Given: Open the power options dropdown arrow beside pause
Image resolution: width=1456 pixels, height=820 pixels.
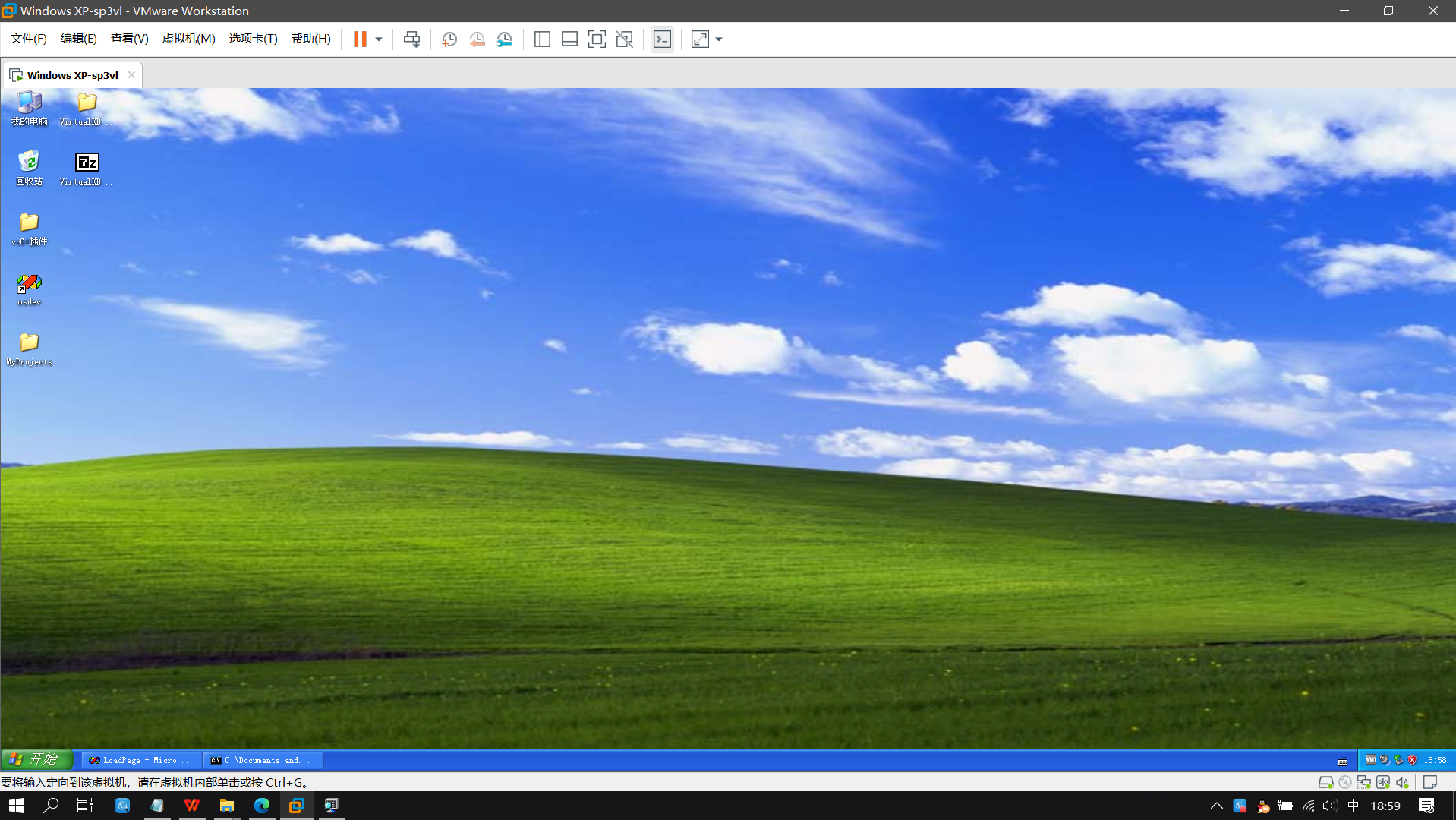Looking at the screenshot, I should pos(379,39).
